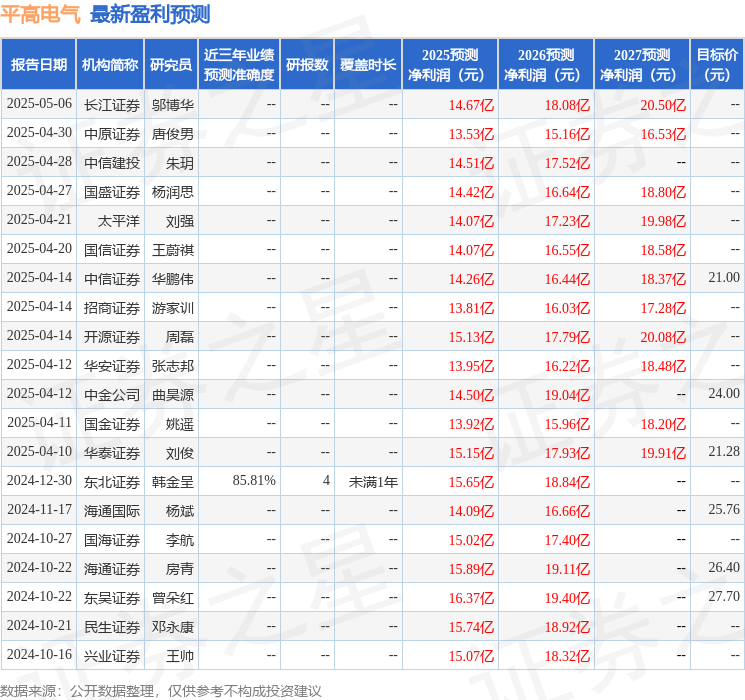Select institution 国盛证券
Viewport: 745px width, 700px height.
click(x=112, y=192)
